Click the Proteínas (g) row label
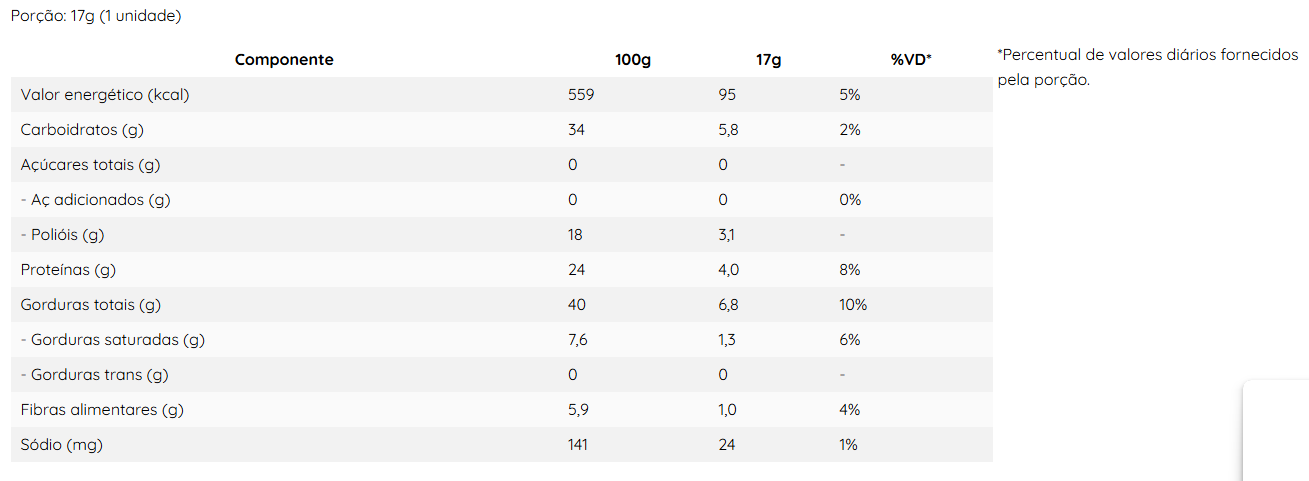Image resolution: width=1309 pixels, height=481 pixels. click(x=69, y=270)
